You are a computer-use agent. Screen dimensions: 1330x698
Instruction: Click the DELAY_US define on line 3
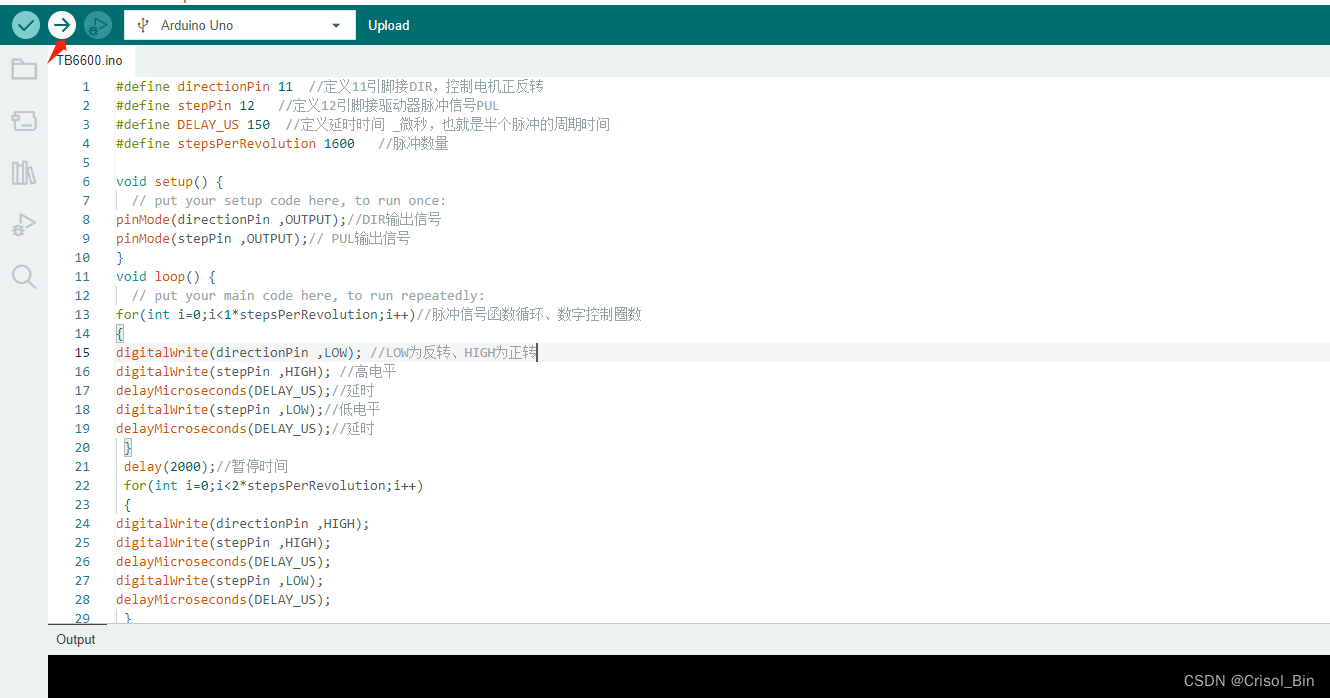[x=208, y=124]
